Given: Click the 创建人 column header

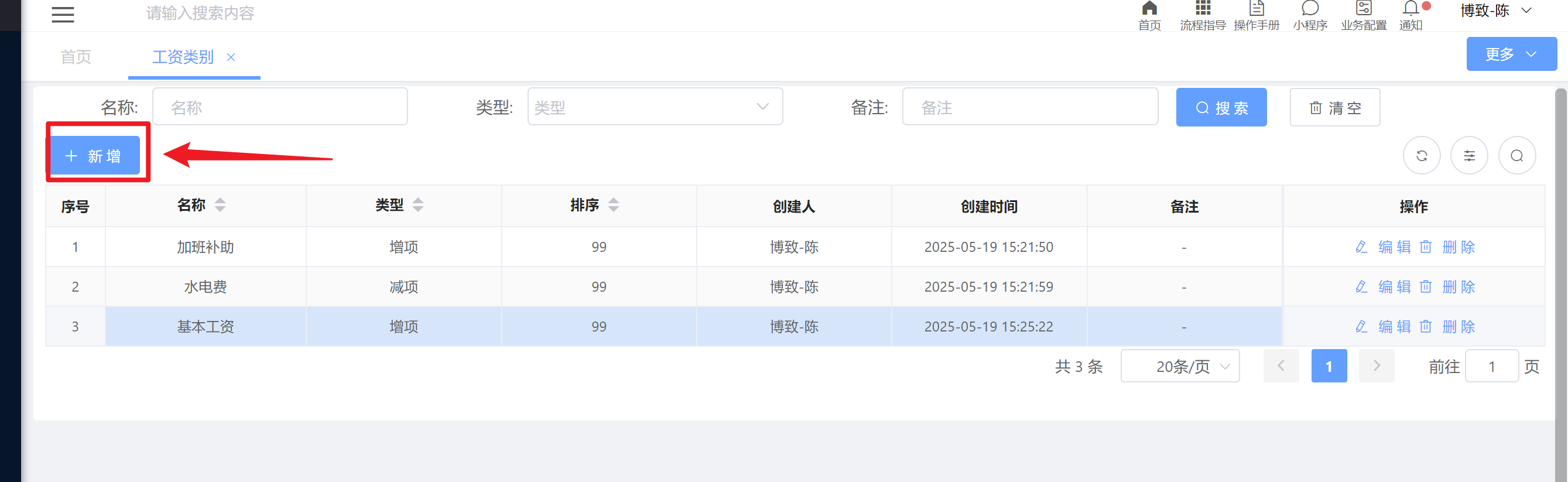Looking at the screenshot, I should tap(794, 206).
